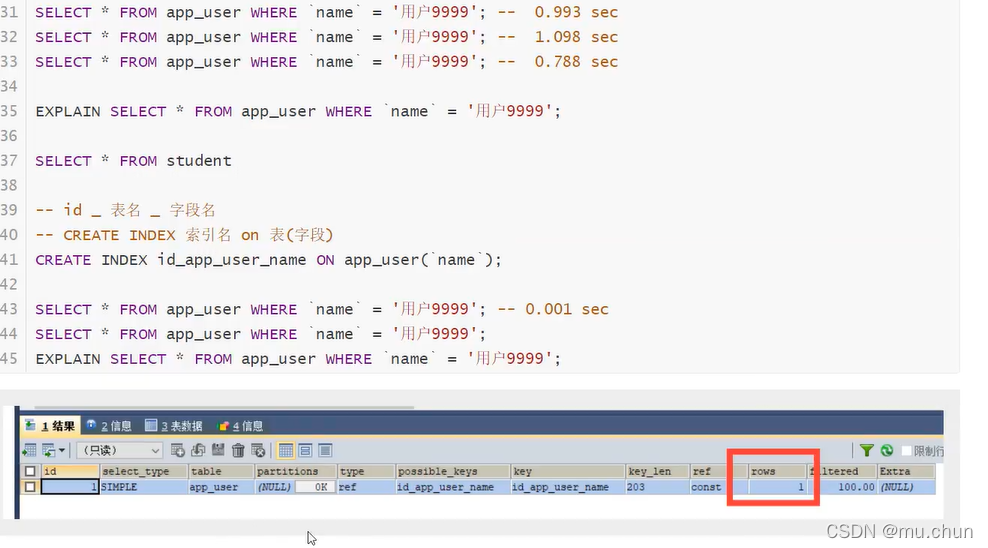Click the rows column header
The image size is (988, 548).
click(x=778, y=471)
